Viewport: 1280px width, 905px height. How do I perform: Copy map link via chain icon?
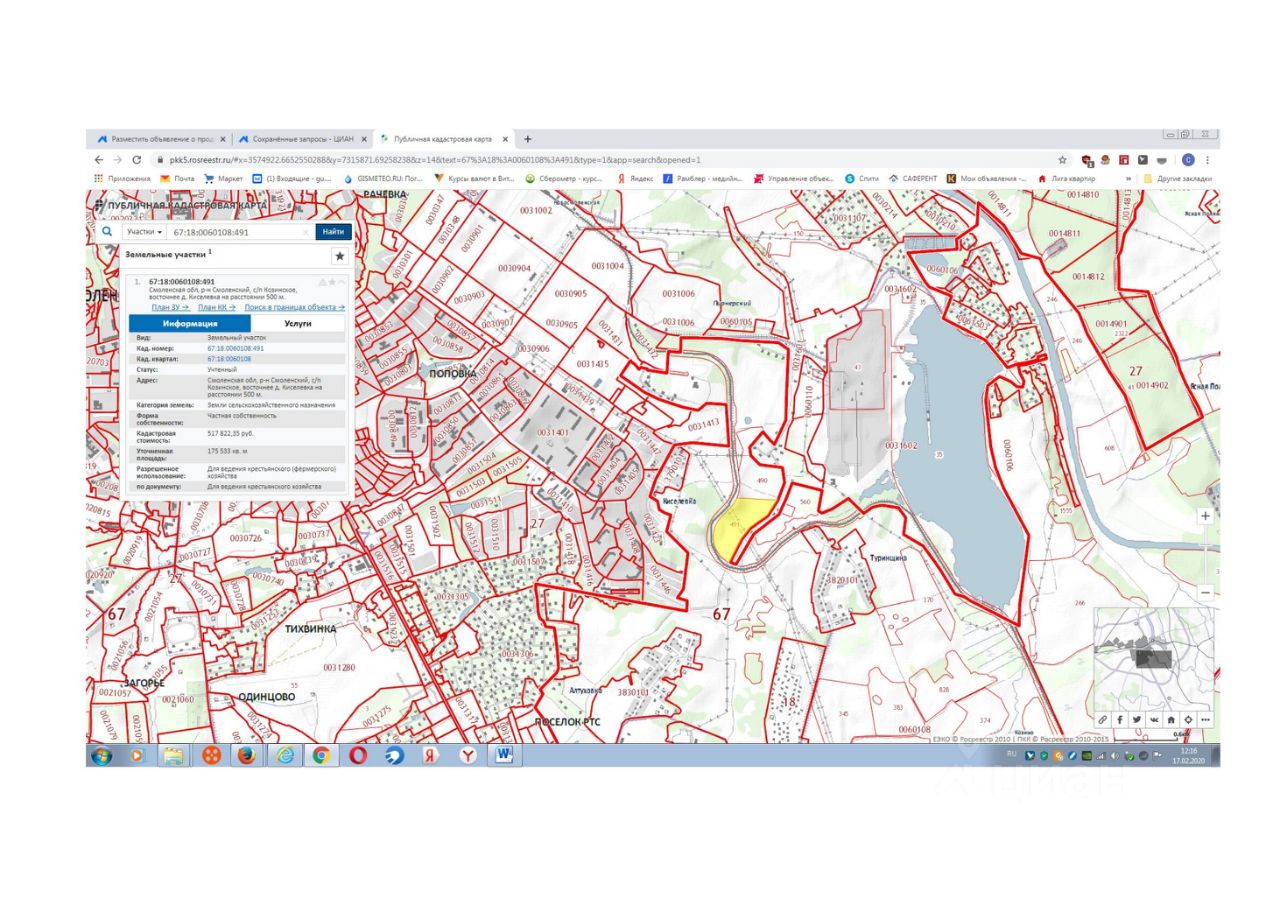pos(1102,719)
